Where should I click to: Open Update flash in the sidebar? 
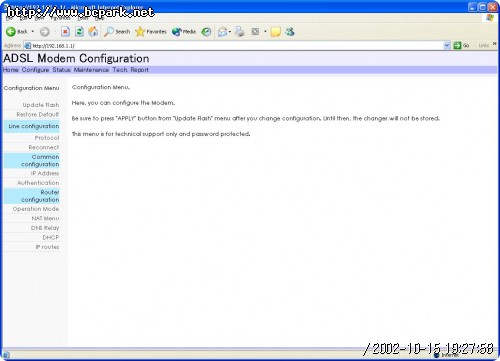pos(41,105)
